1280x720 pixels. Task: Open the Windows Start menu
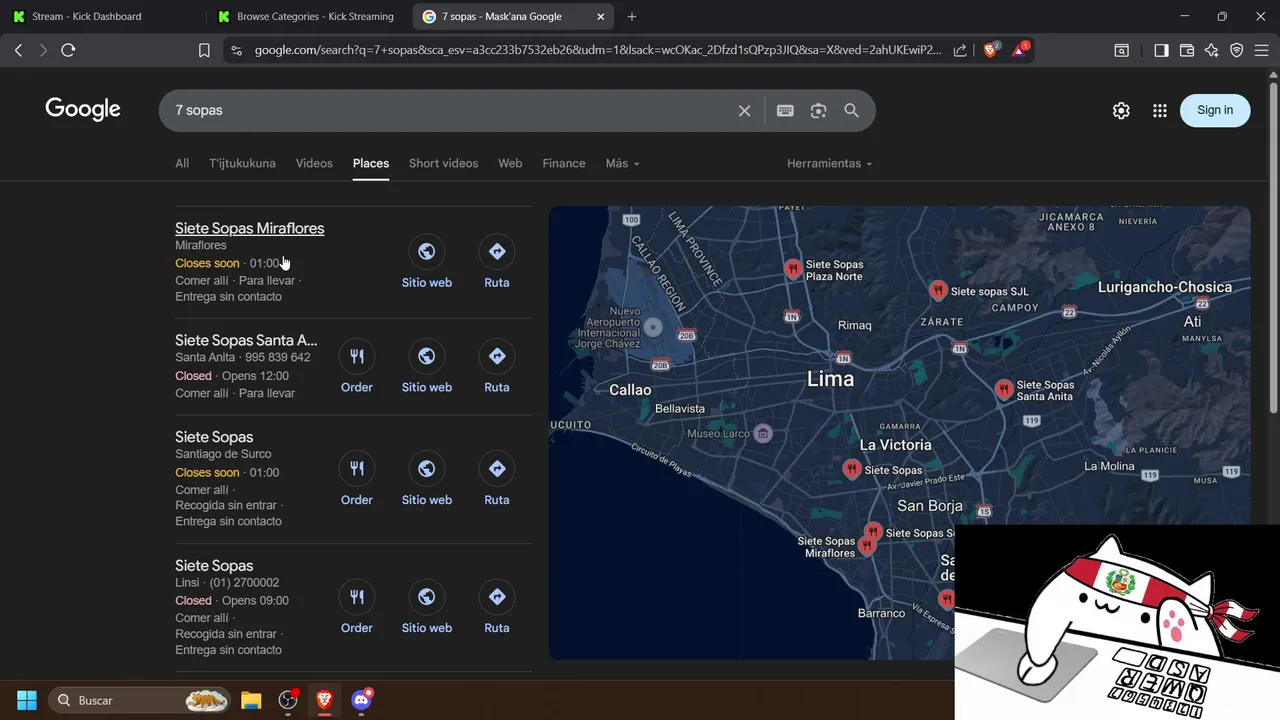[27, 700]
